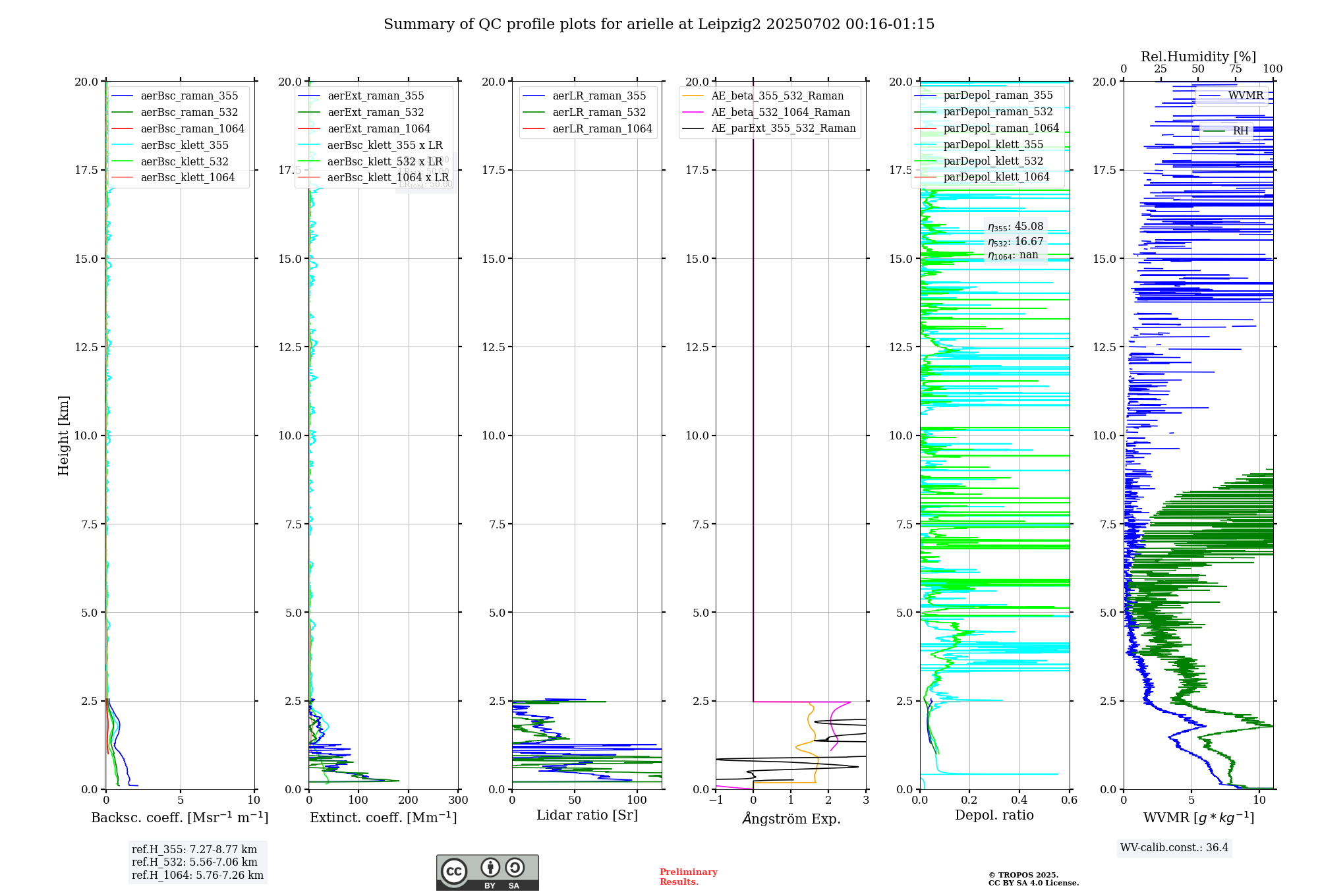1318x896 pixels.
Task: Click the WVMR [g*kg-1] axis label
Action: pyautogui.click(x=1199, y=818)
